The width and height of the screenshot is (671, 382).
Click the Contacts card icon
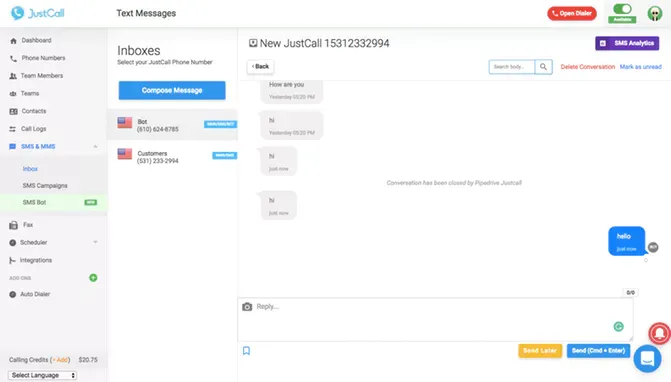click(13, 111)
